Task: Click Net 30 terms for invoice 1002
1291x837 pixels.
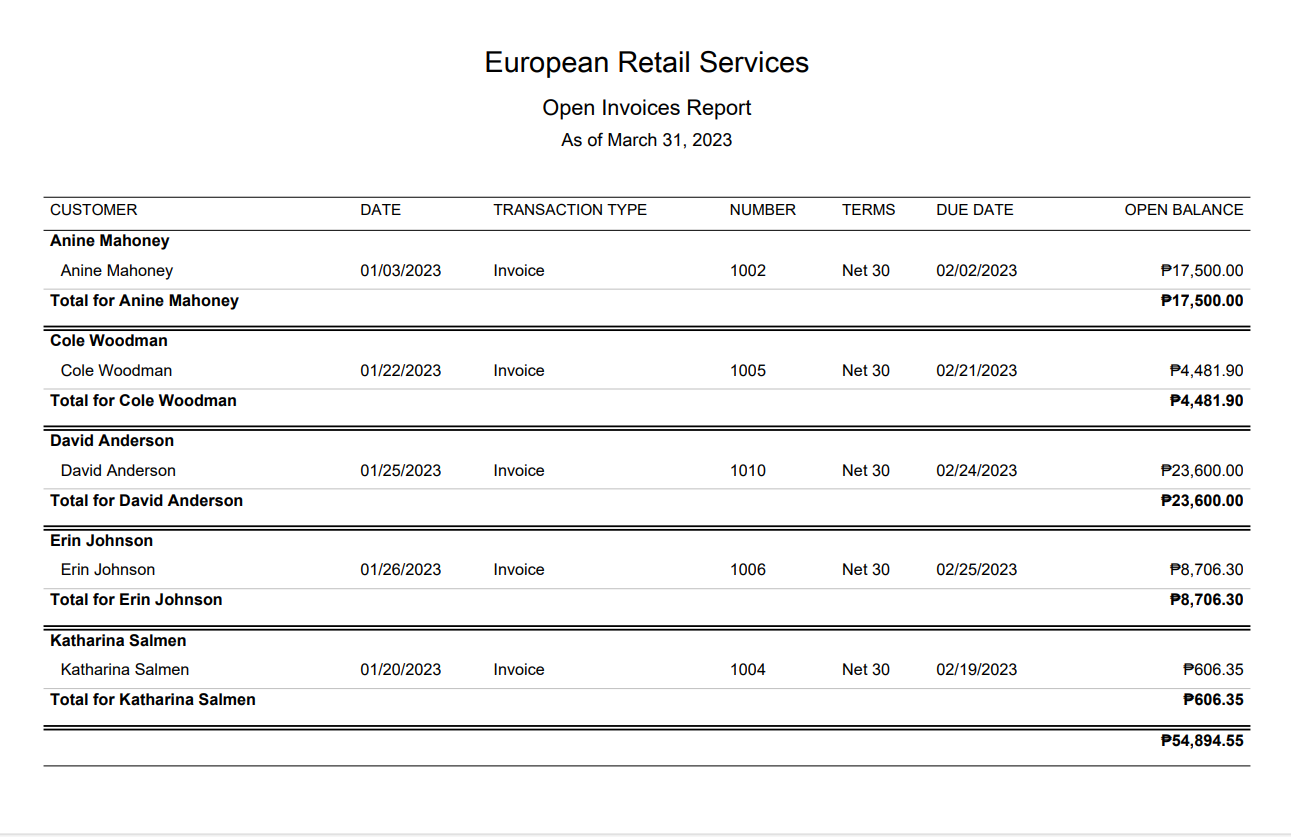Action: coord(866,271)
